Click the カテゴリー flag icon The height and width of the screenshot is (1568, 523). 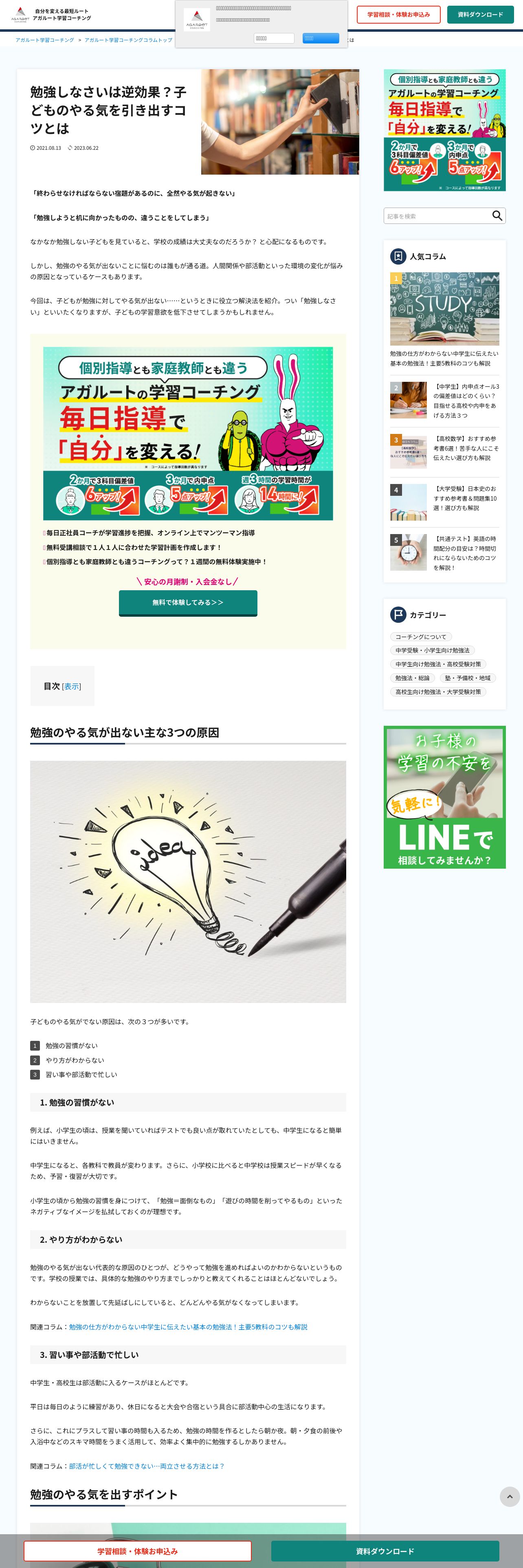tap(398, 615)
